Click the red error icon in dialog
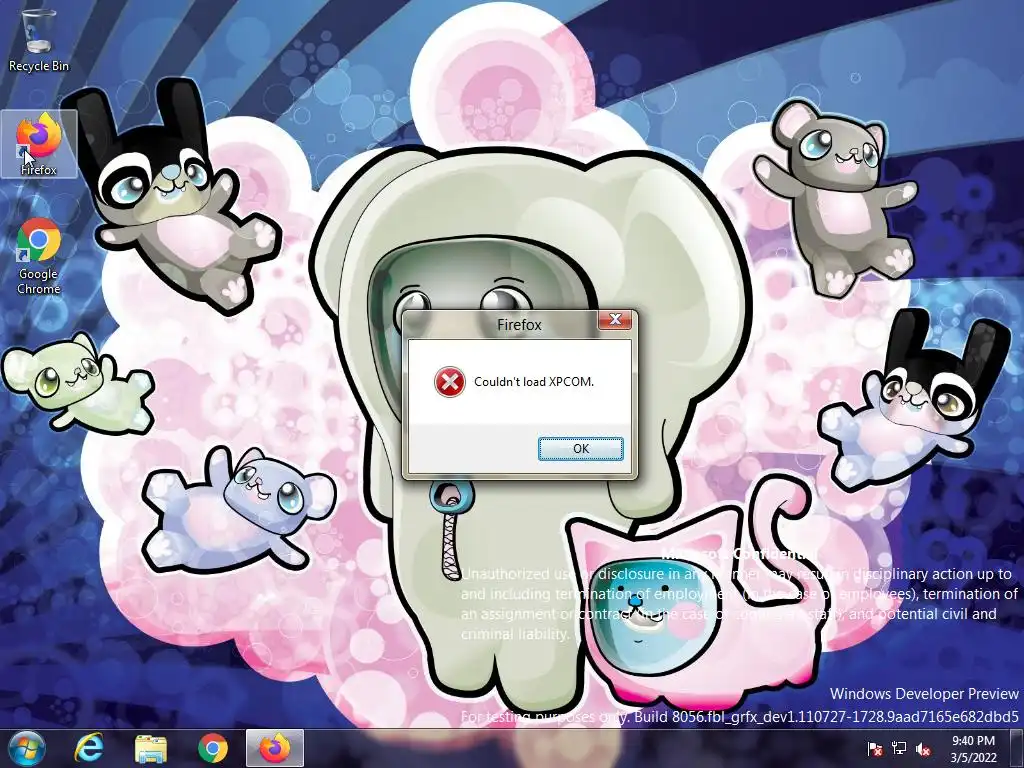The image size is (1024, 768). (449, 382)
